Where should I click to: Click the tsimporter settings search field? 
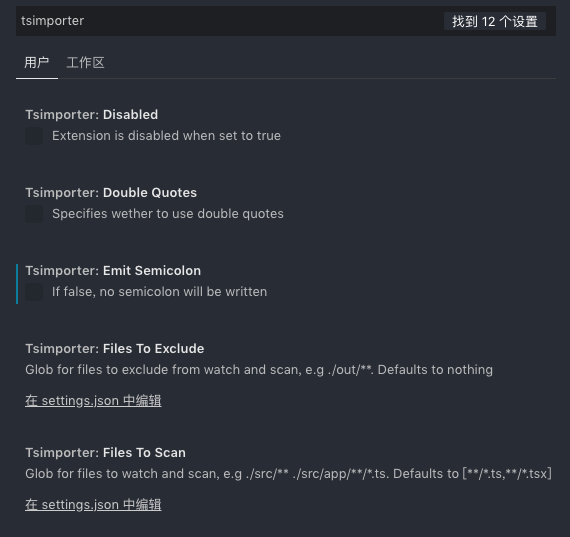286,21
